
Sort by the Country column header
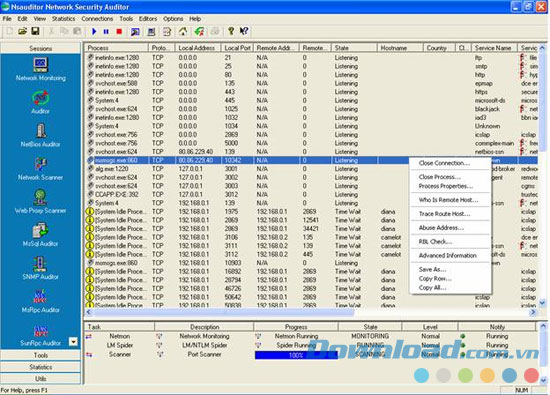pos(439,48)
